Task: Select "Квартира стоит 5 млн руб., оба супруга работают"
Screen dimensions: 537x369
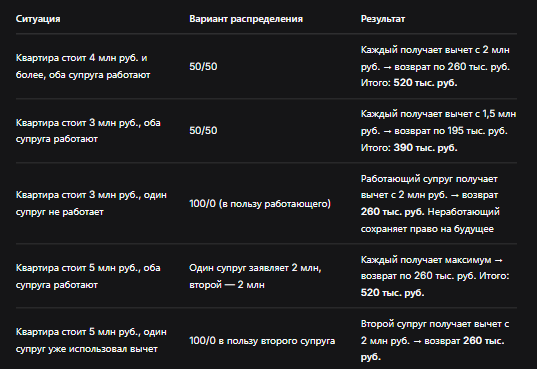Action: click(88, 276)
